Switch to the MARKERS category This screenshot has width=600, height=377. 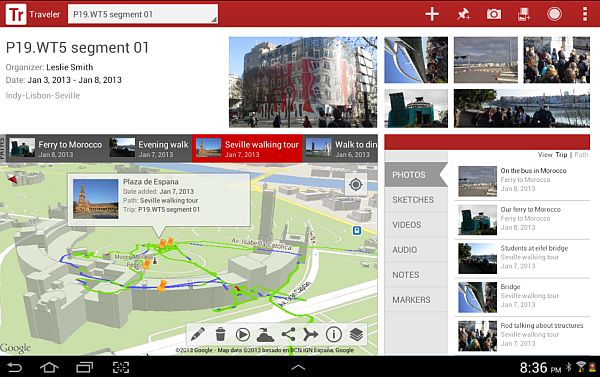[x=416, y=300]
